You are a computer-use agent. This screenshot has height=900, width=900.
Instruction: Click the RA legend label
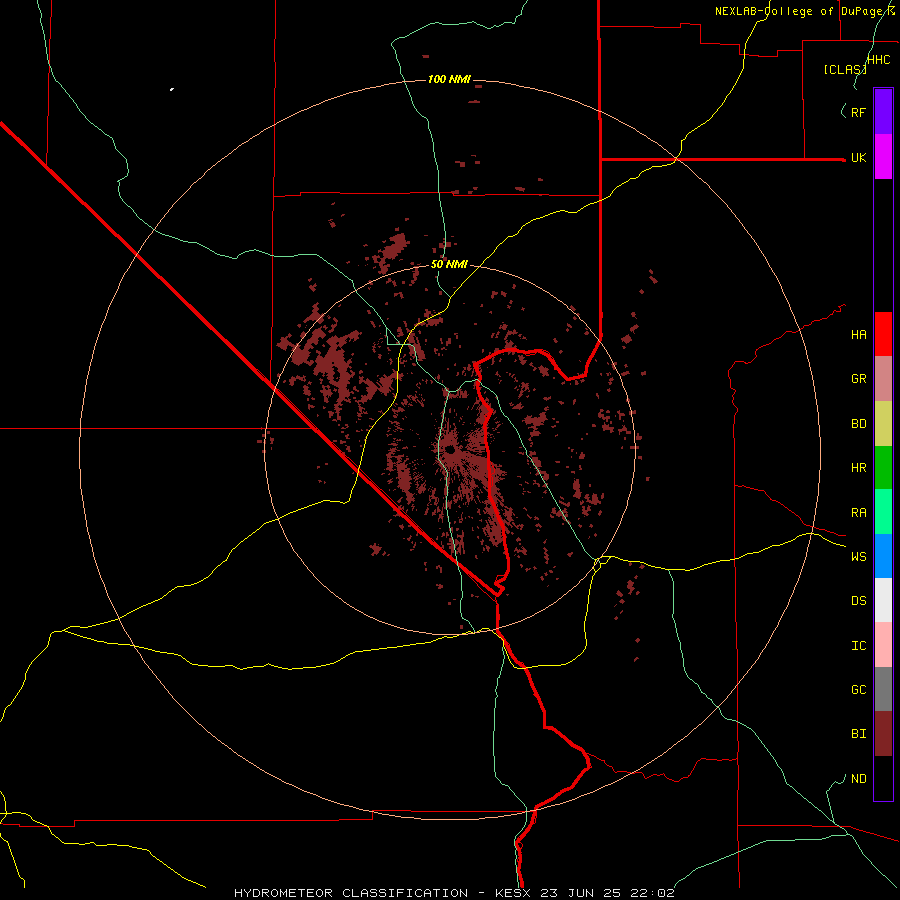pos(858,513)
